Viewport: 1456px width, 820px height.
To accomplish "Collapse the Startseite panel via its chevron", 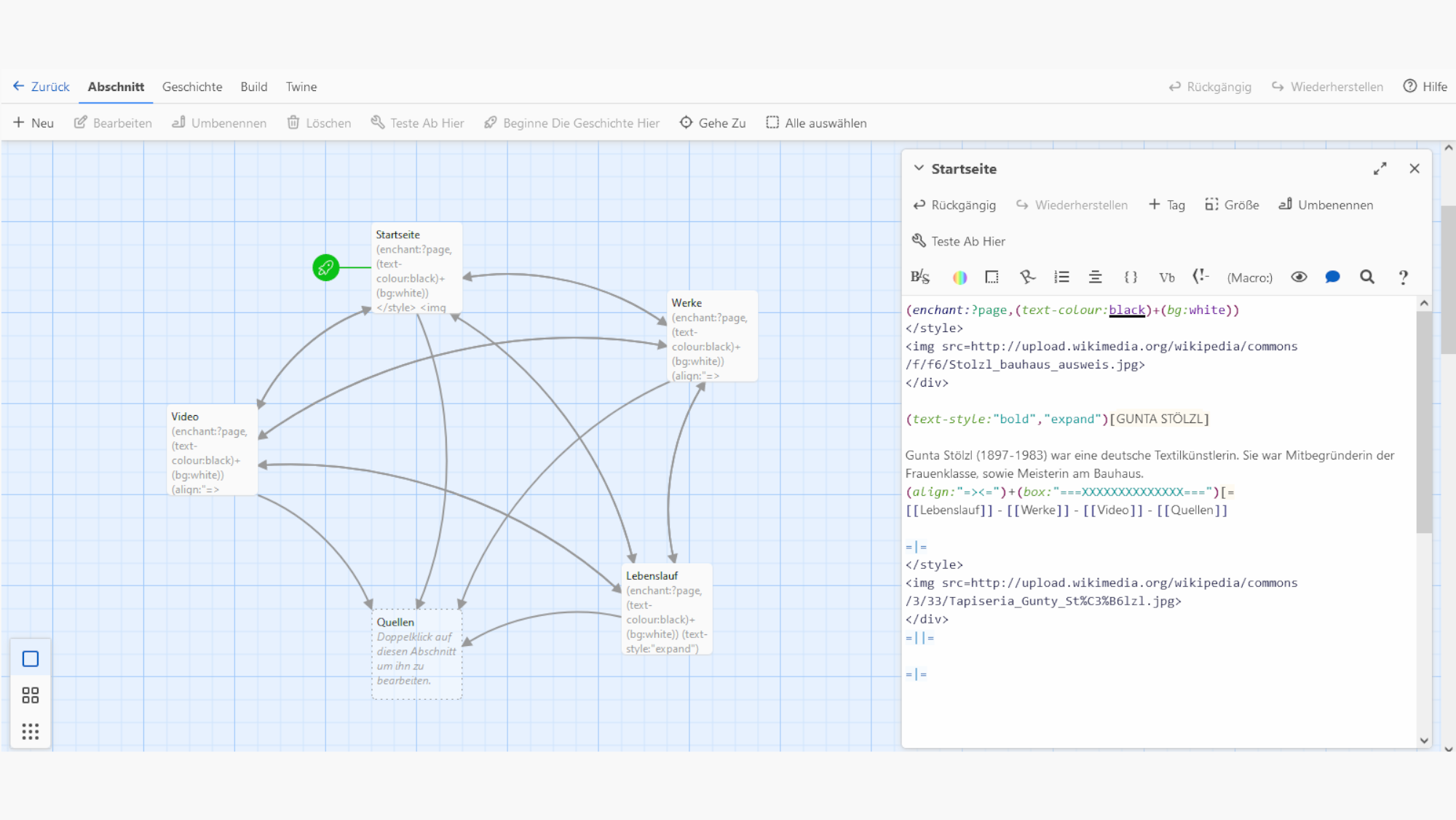I will pos(918,168).
